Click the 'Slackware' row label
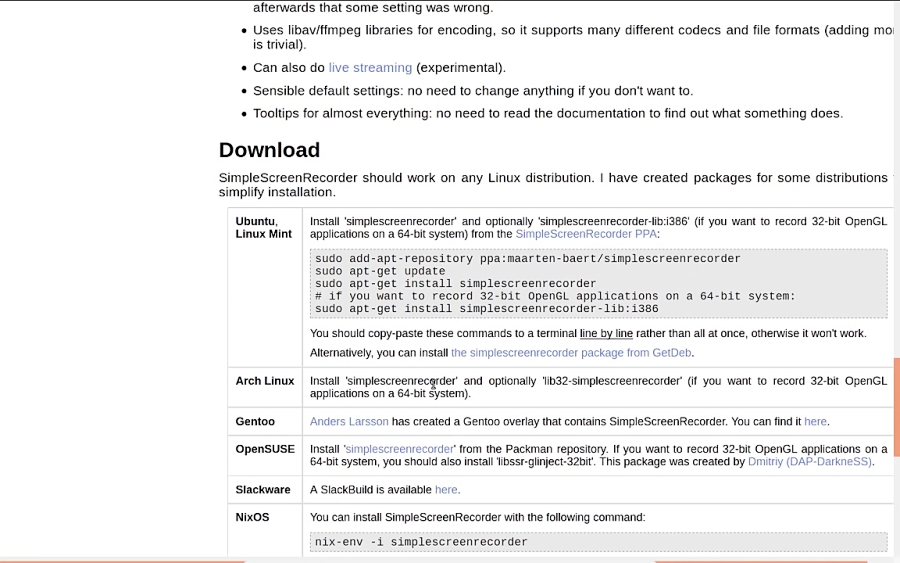The image size is (900, 563). [x=263, y=490]
